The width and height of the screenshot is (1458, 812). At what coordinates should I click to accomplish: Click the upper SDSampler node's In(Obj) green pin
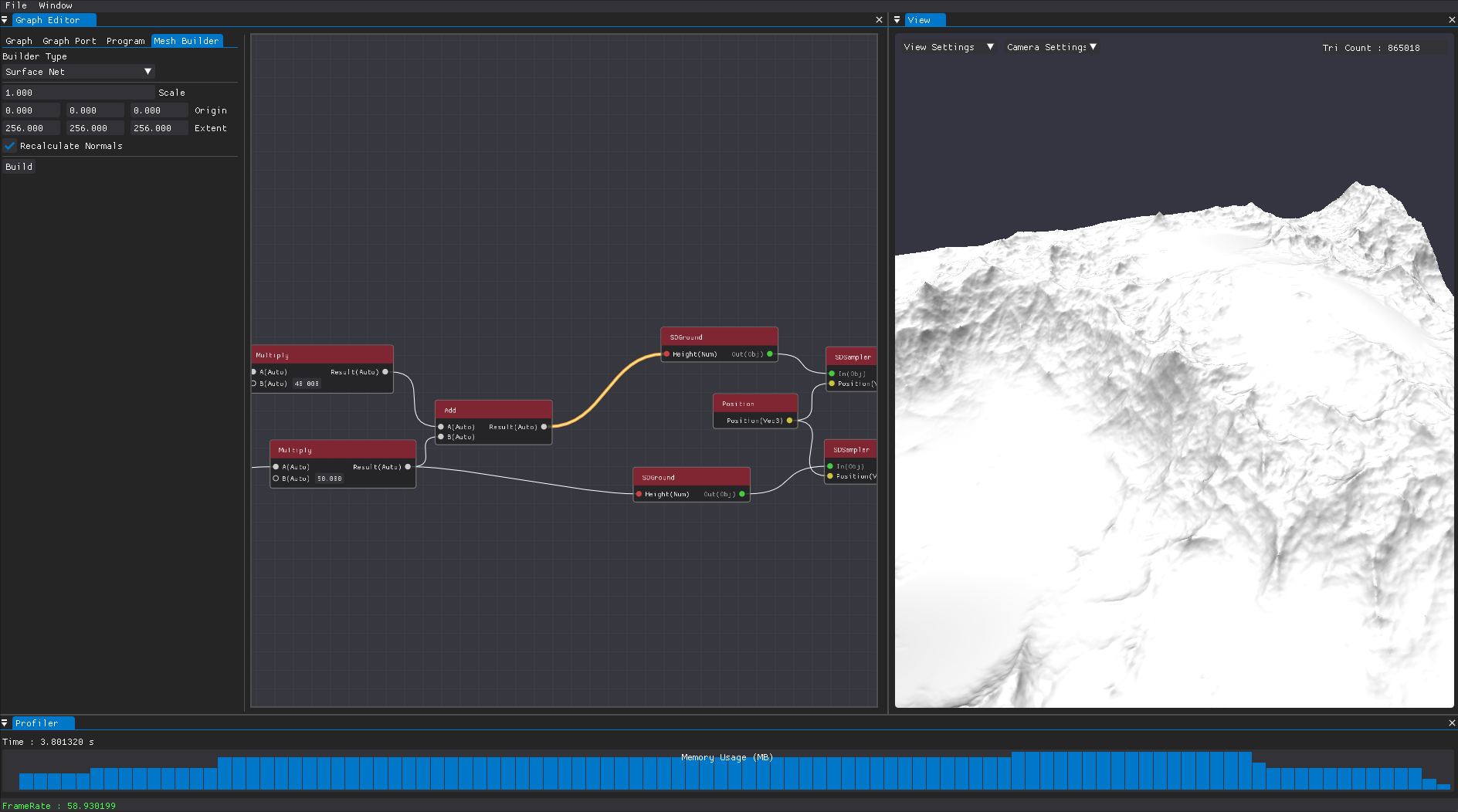(832, 374)
